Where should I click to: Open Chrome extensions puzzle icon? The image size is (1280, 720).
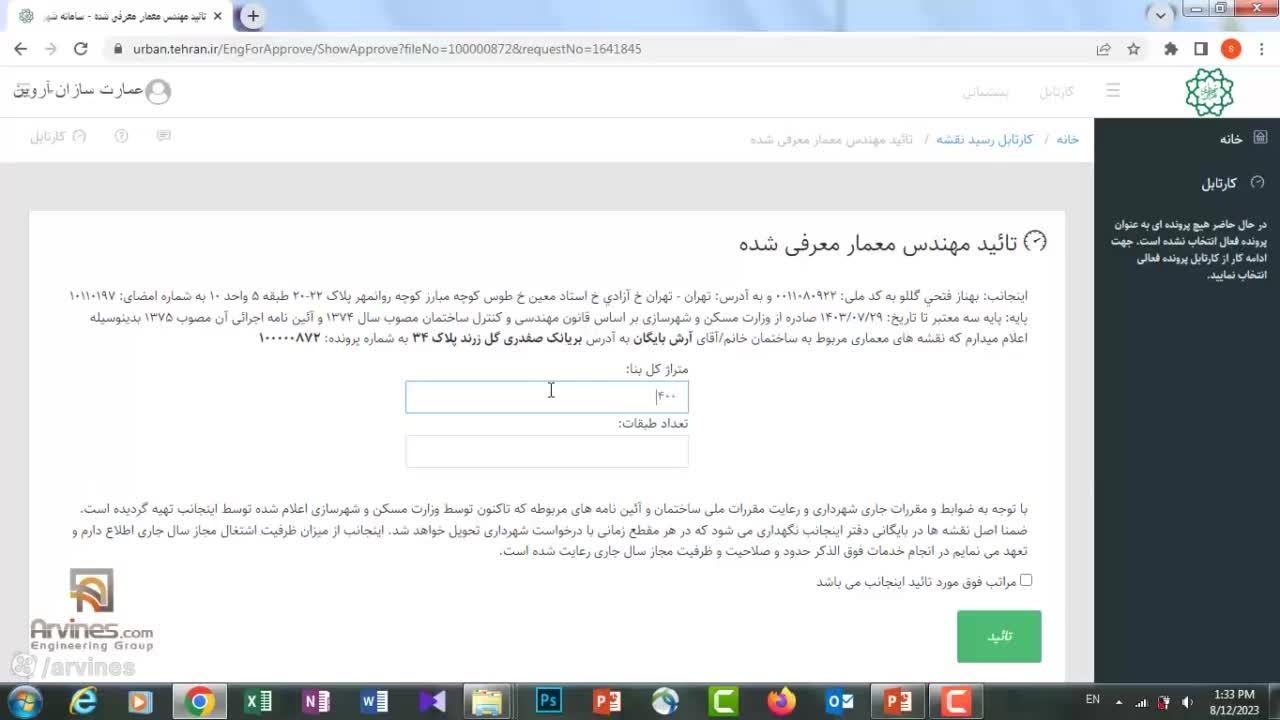1171,49
